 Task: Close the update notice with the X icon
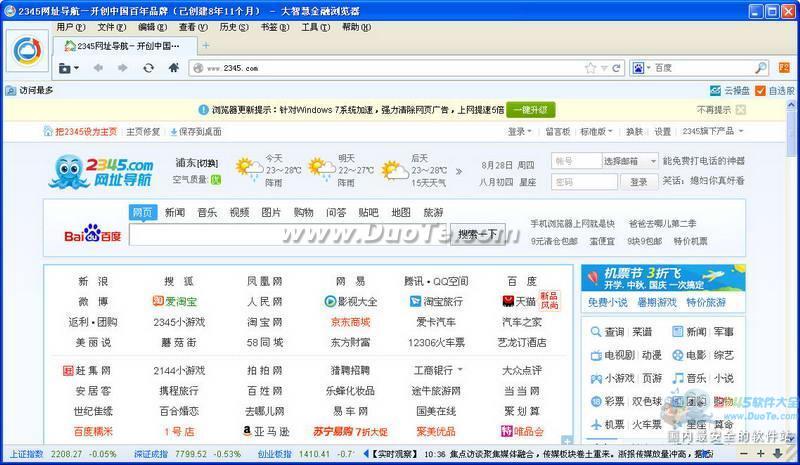pos(741,110)
